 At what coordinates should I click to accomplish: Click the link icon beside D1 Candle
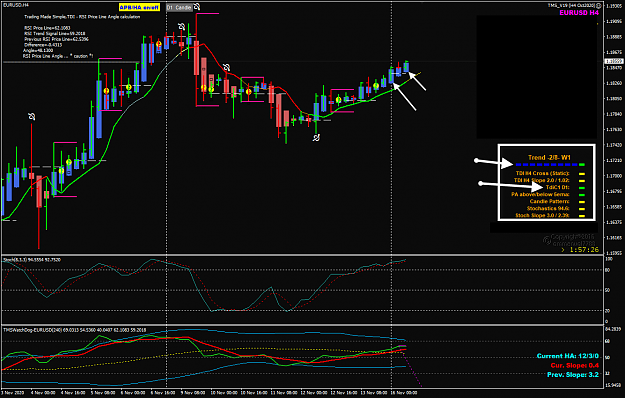197,7
